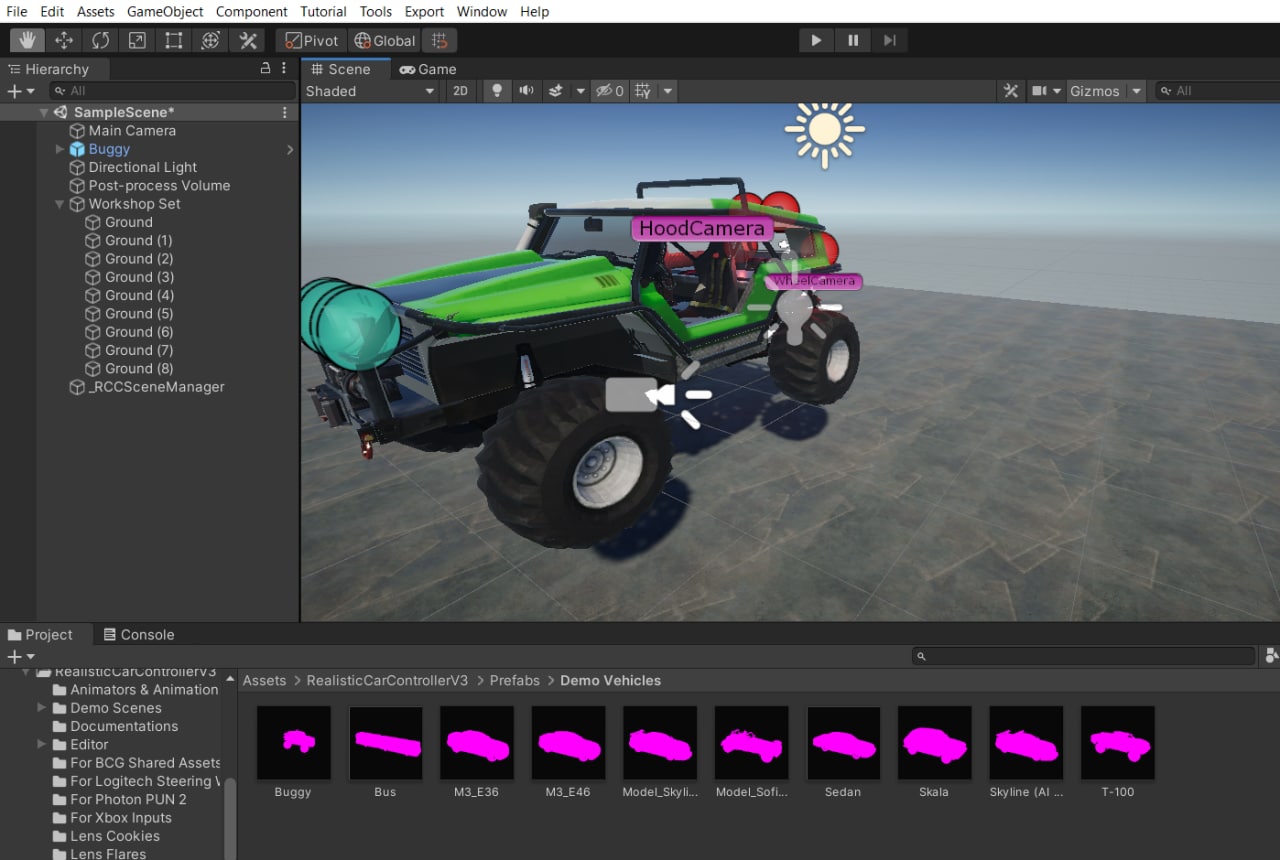Viewport: 1280px width, 860px height.
Task: Pause the game
Action: (853, 41)
